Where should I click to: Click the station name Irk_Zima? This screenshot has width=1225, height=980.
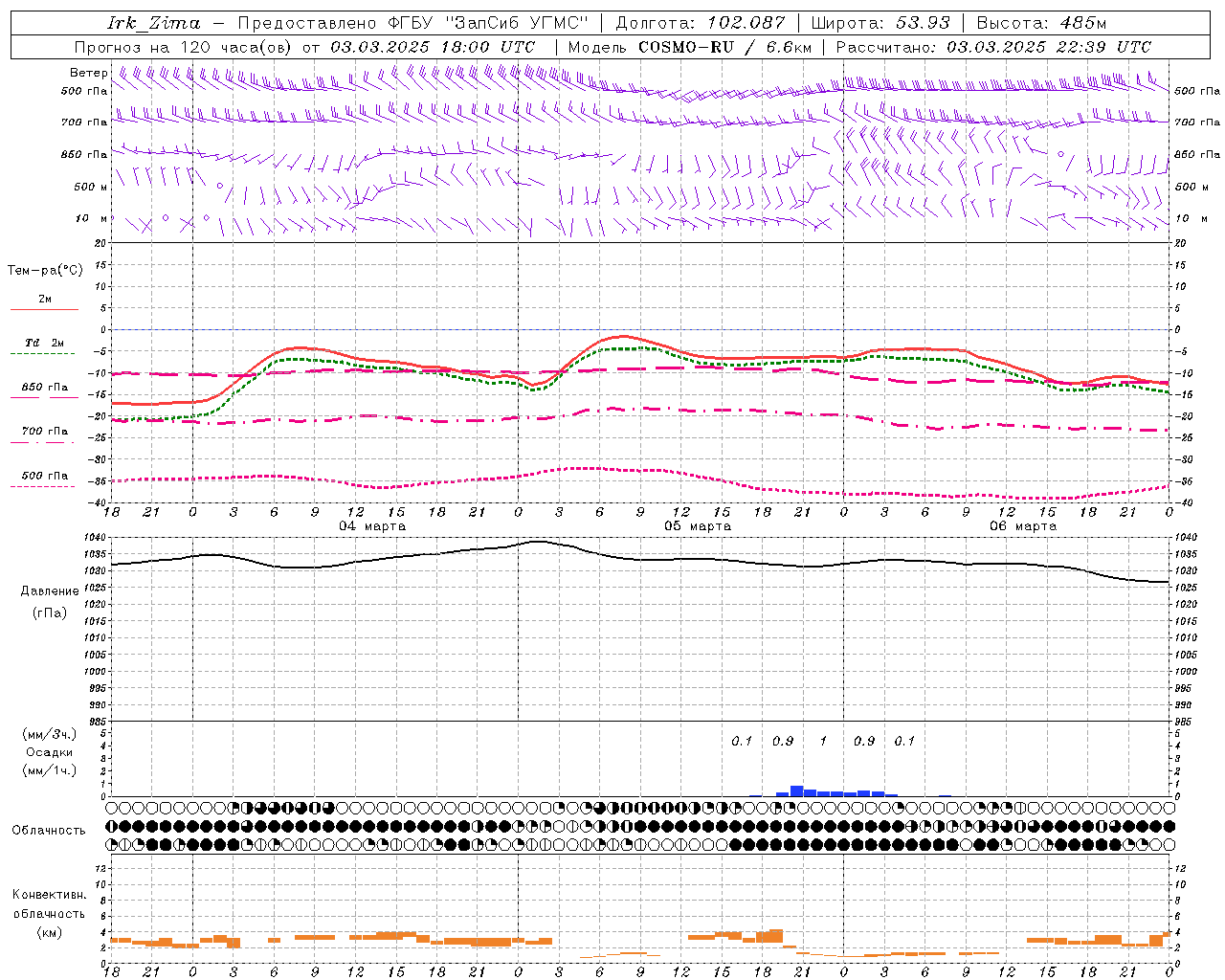[154, 23]
